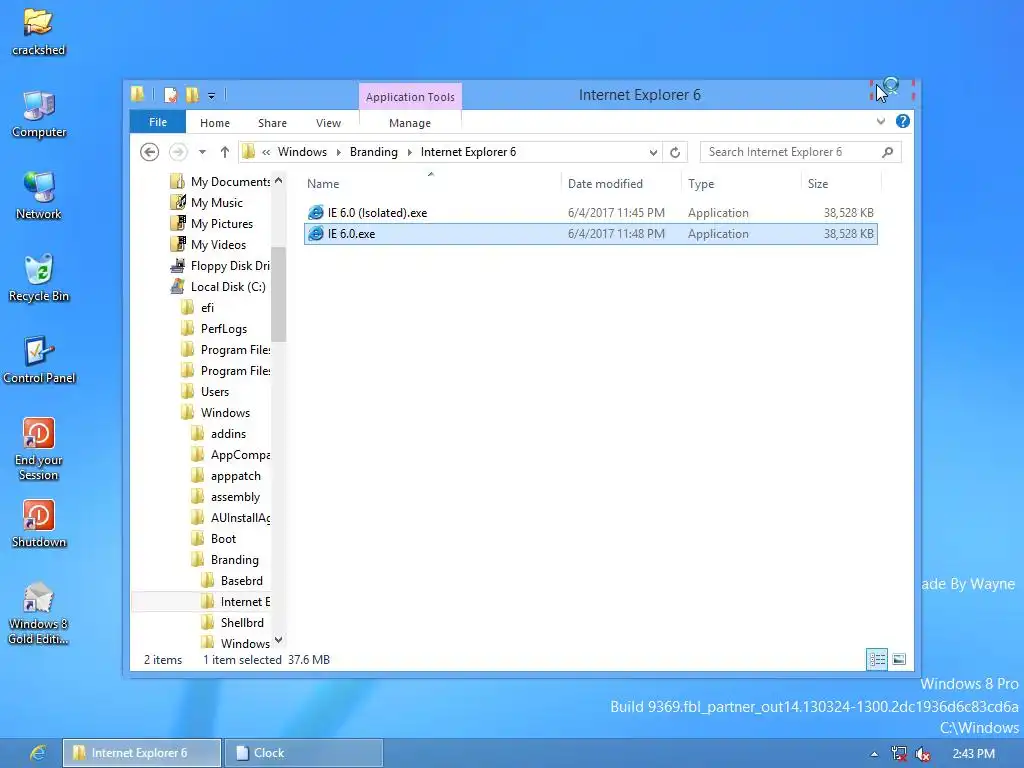
Task: Click the taskbar clock showing 2:43 PM
Action: pos(973,754)
